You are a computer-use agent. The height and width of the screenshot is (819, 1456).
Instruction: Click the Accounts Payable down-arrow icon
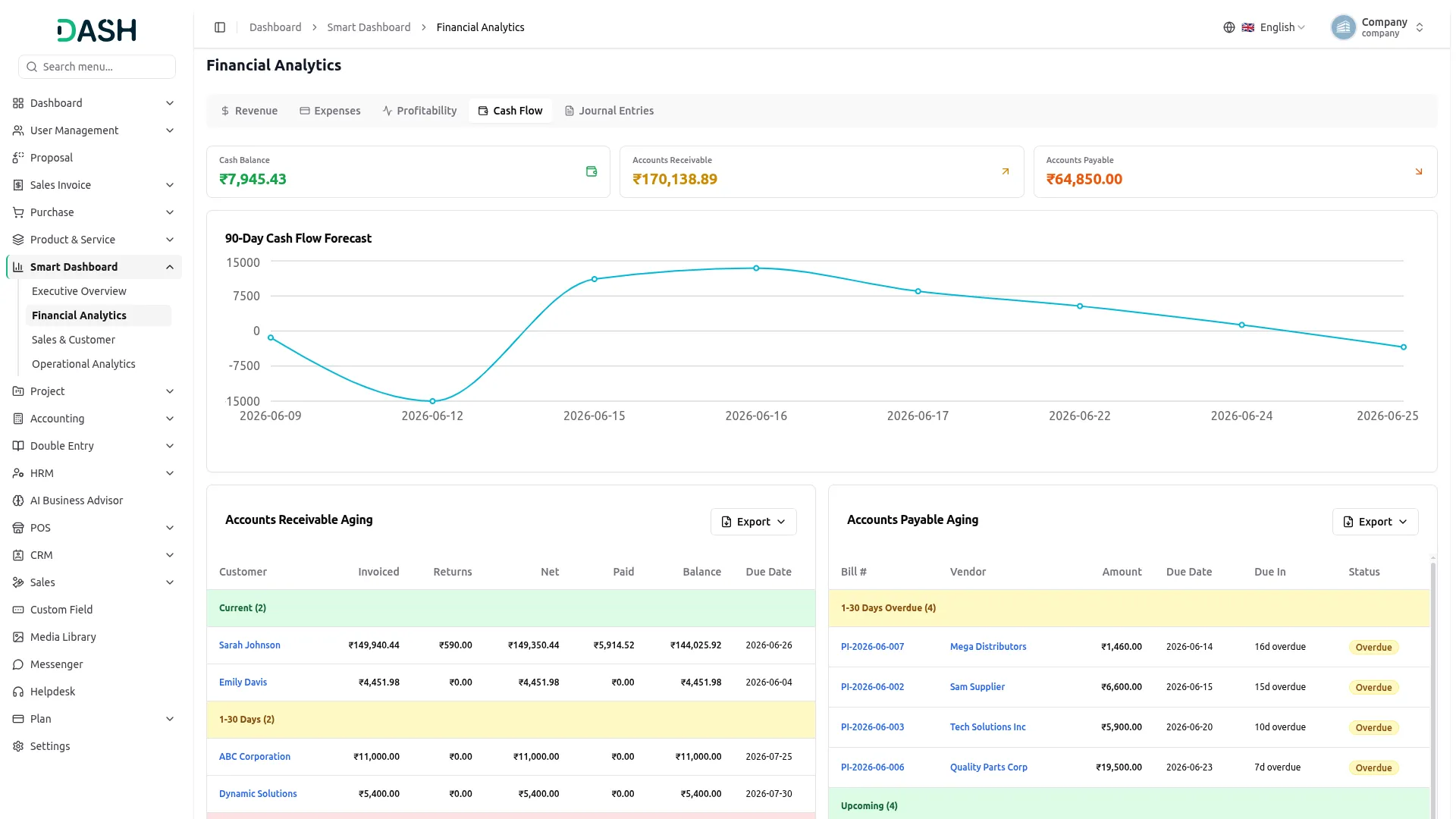[x=1419, y=171]
